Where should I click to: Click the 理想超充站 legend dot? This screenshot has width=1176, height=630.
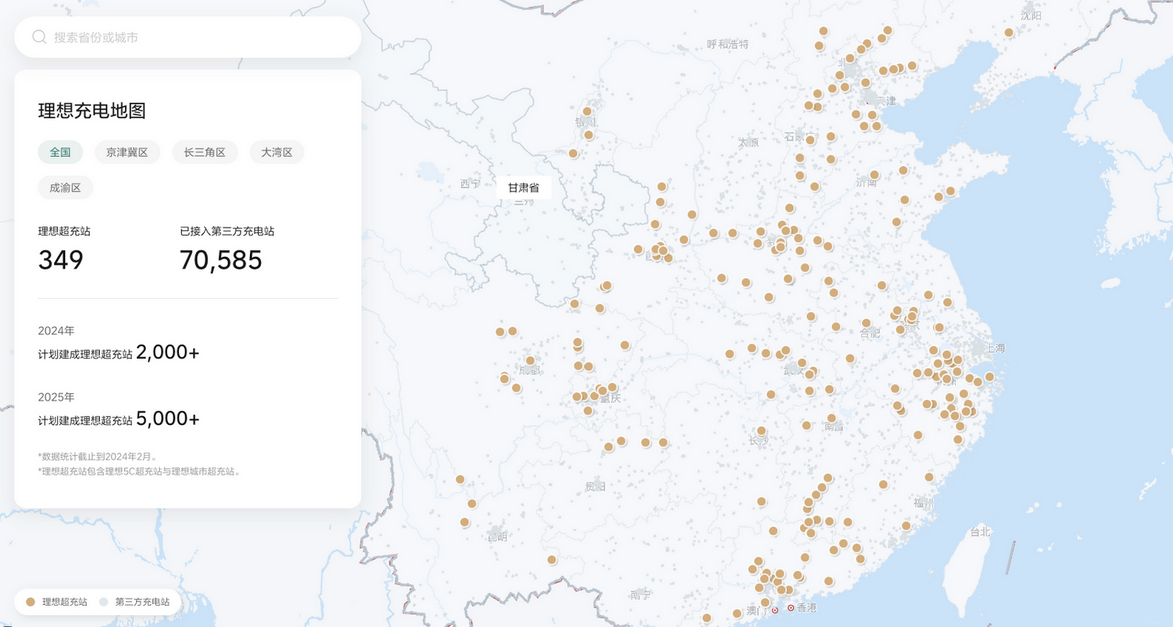31,602
